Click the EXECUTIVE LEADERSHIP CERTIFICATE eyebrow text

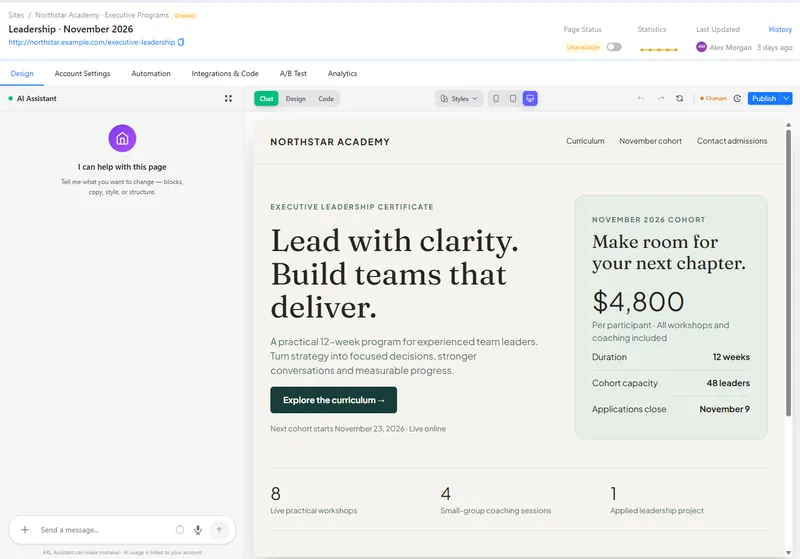click(352, 207)
